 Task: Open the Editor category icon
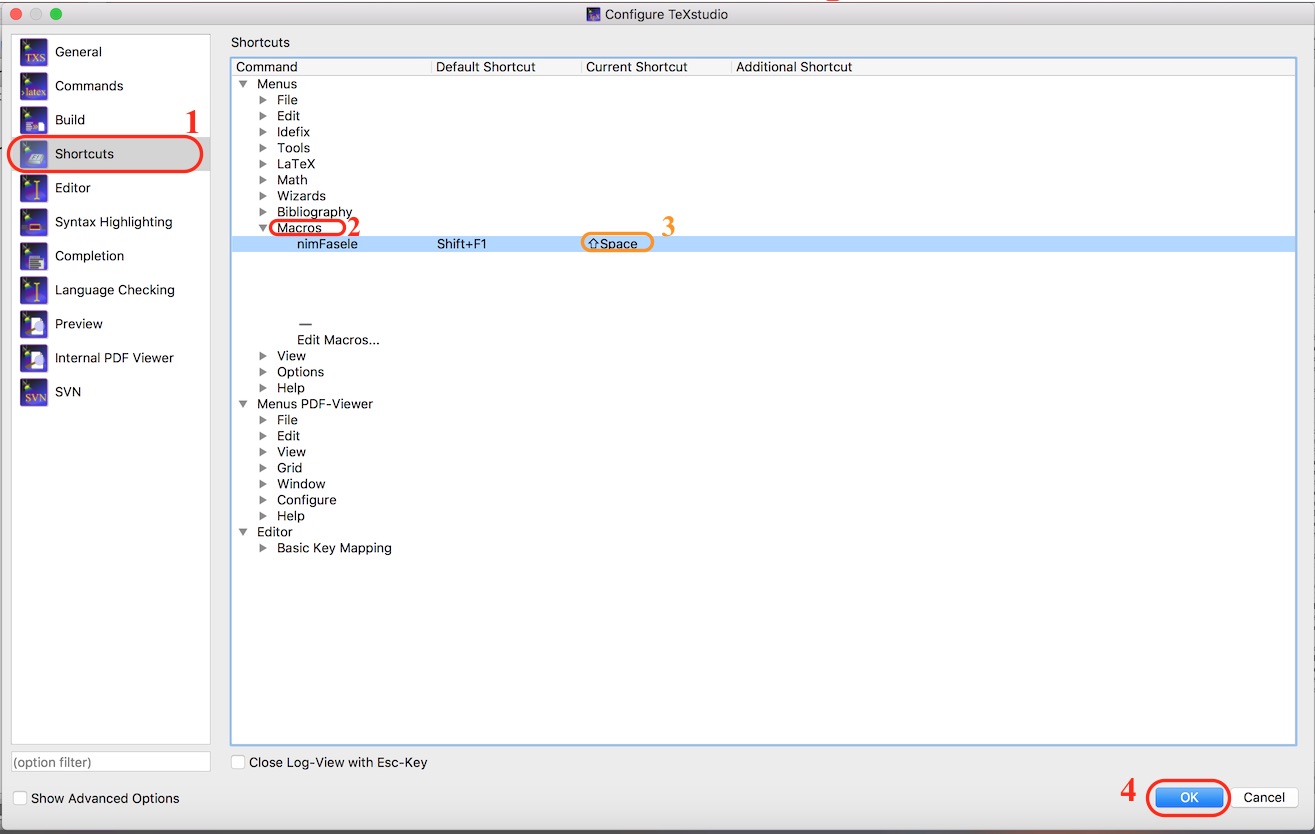(x=34, y=188)
